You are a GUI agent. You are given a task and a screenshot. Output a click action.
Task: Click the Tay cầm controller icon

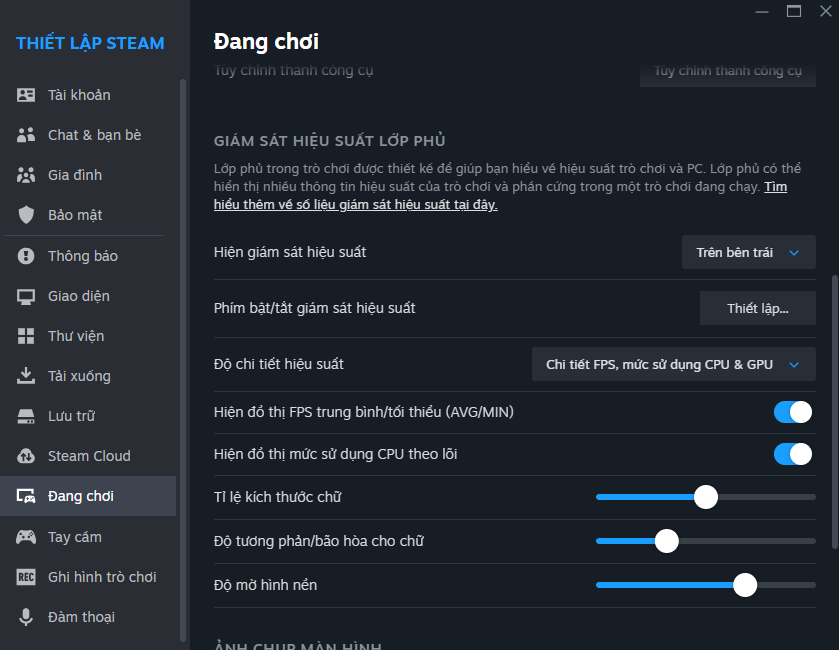27,537
